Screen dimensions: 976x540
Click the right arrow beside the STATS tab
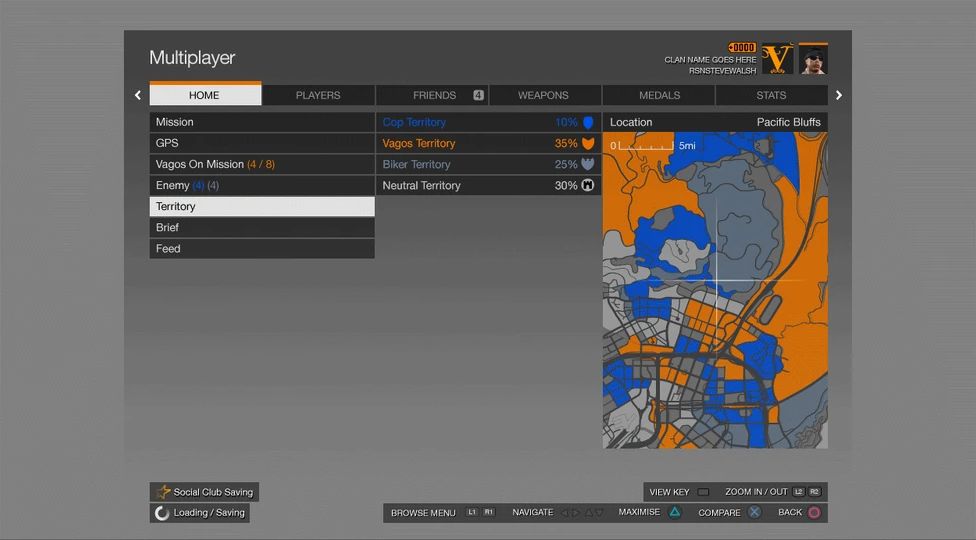point(838,95)
